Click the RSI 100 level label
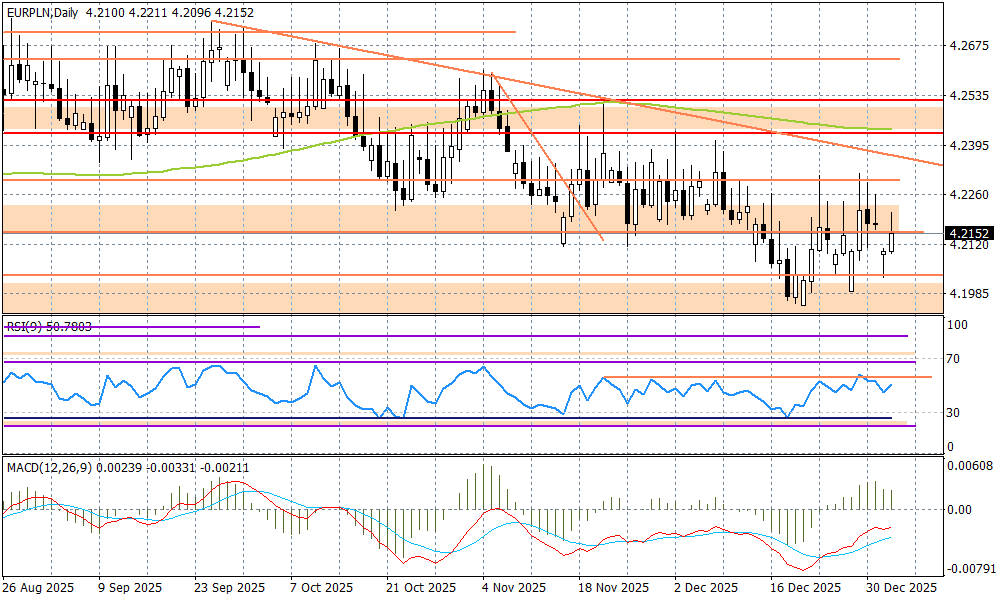Image resolution: width=1000 pixels, height=600 pixels. click(958, 325)
